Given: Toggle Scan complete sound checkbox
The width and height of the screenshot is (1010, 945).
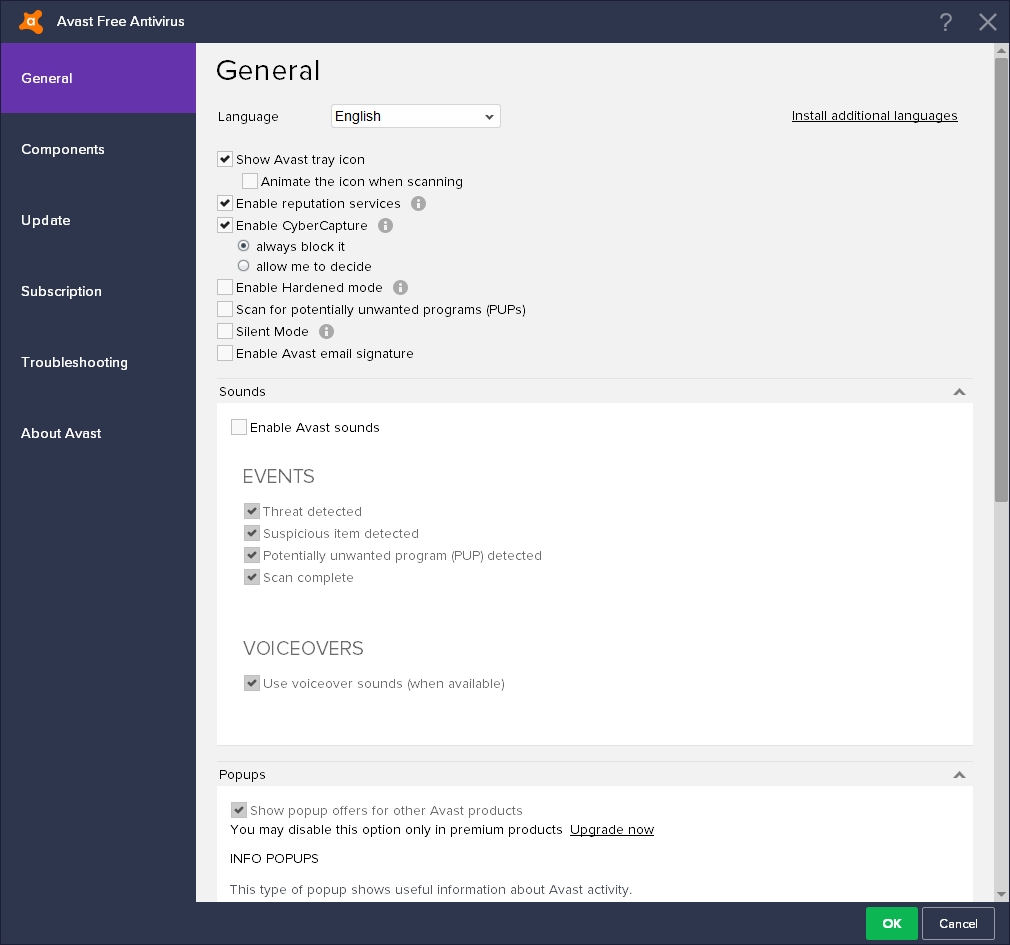Looking at the screenshot, I should click(252, 577).
